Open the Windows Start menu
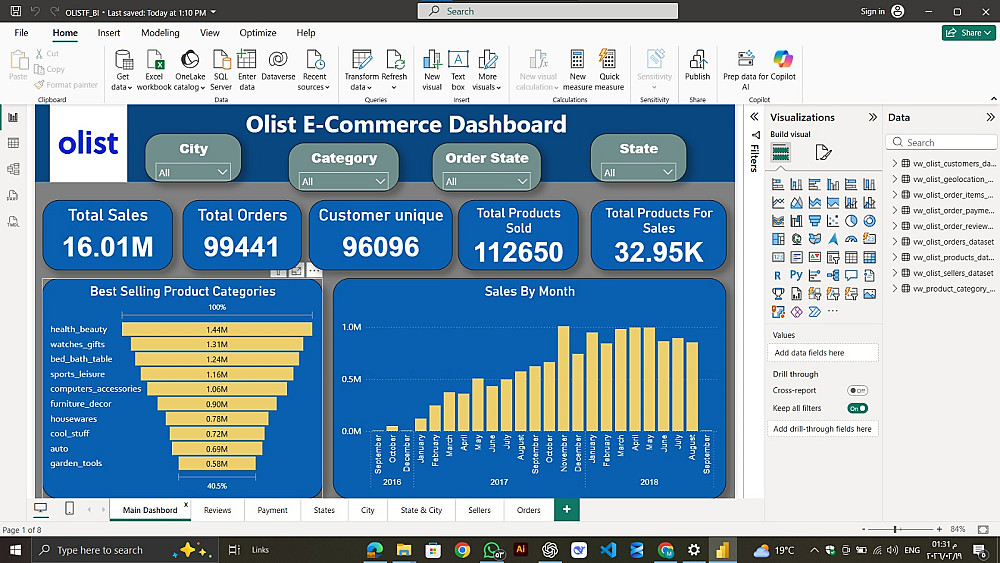Image resolution: width=1000 pixels, height=563 pixels. click(x=15, y=550)
